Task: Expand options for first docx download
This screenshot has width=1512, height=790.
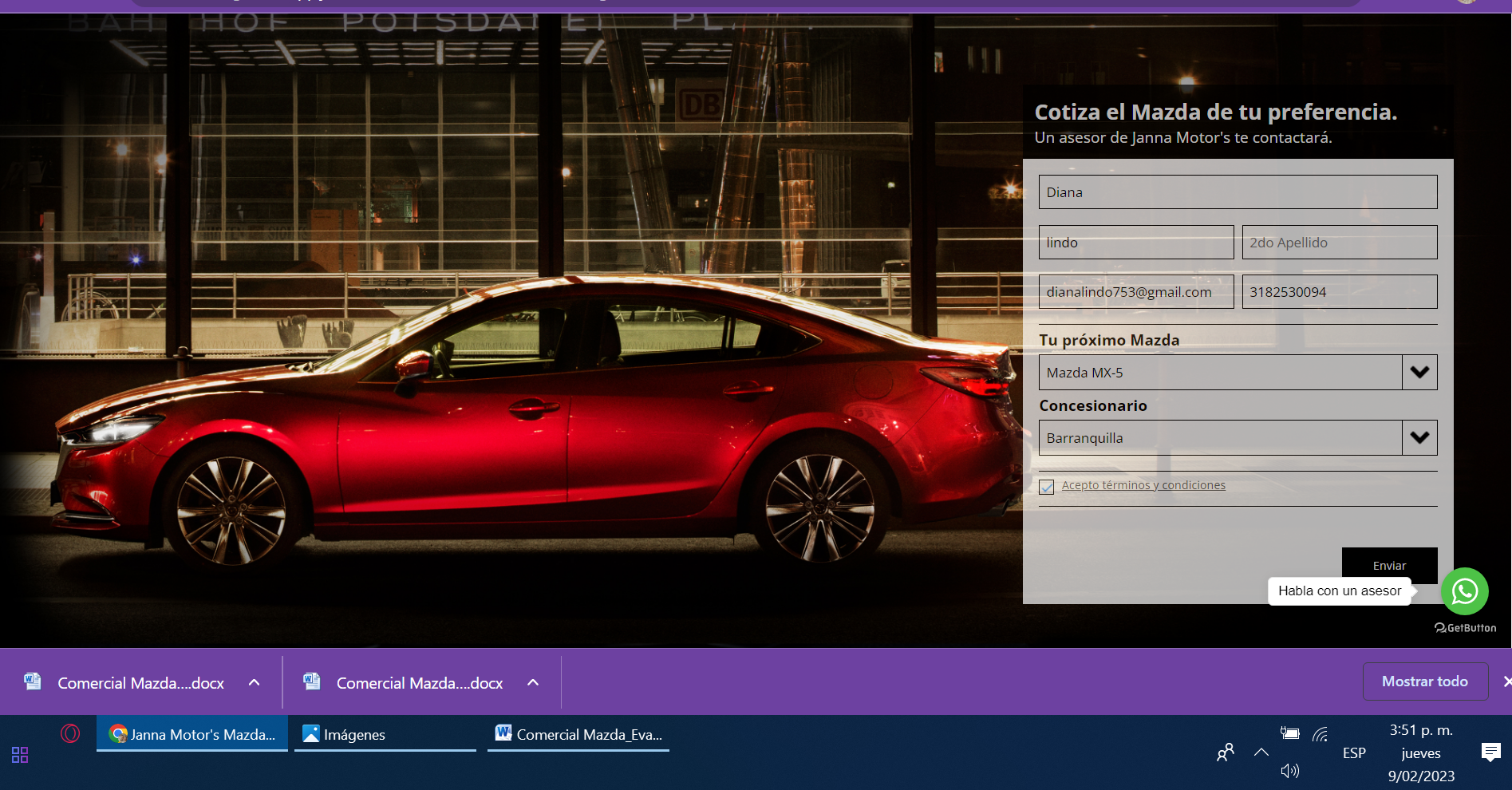Action: click(x=255, y=682)
